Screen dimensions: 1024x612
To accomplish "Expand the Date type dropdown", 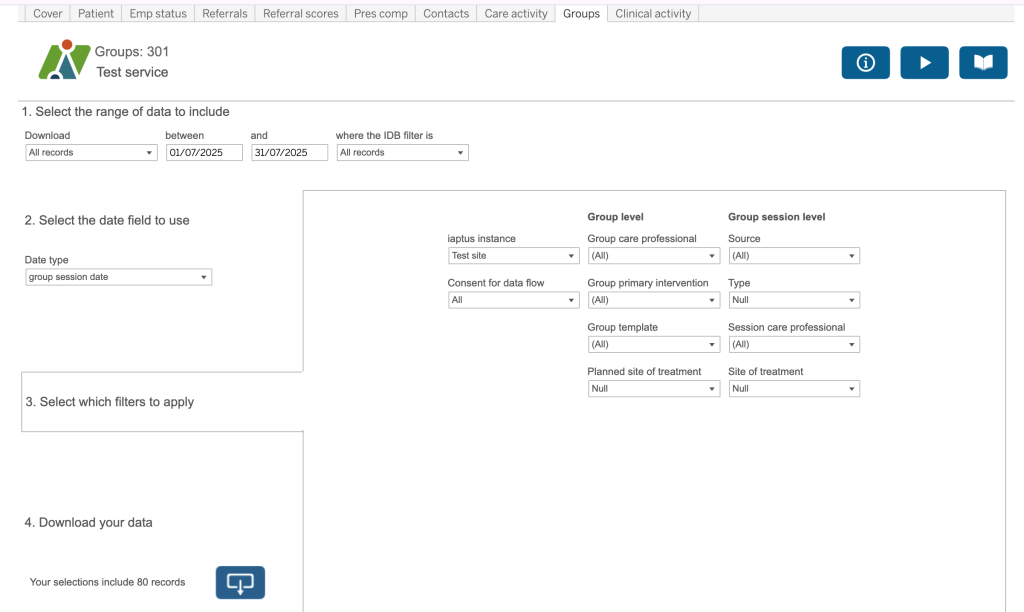I will [118, 277].
